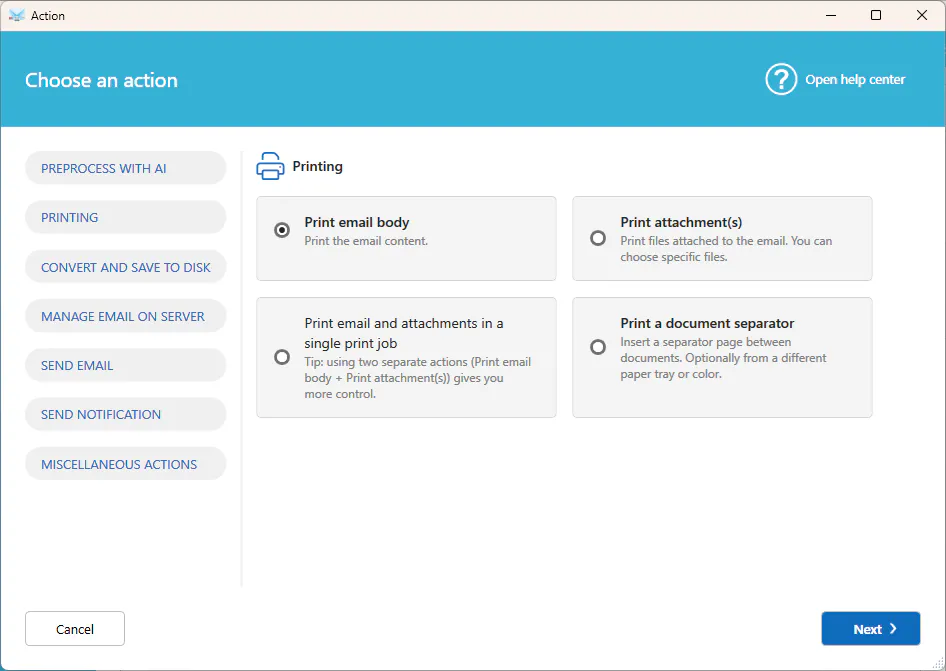Open the Miscellaneous Actions category
The image size is (946, 671).
[x=125, y=464]
